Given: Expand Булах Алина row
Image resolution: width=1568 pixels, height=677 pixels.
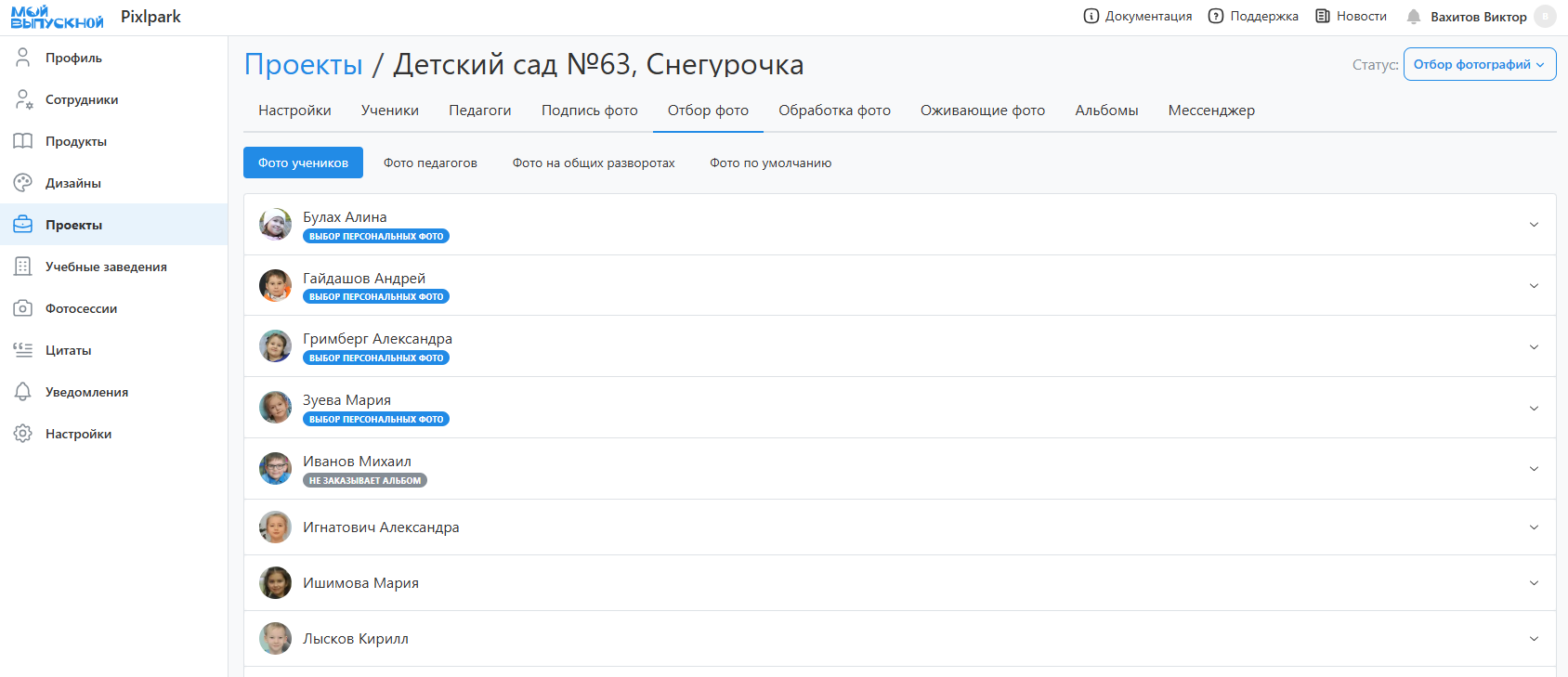Looking at the screenshot, I should pyautogui.click(x=1534, y=225).
